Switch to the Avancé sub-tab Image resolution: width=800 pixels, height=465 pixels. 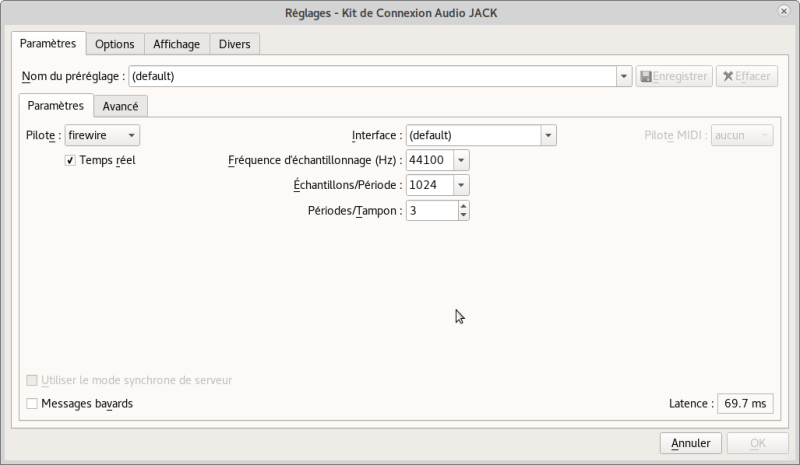(120, 106)
